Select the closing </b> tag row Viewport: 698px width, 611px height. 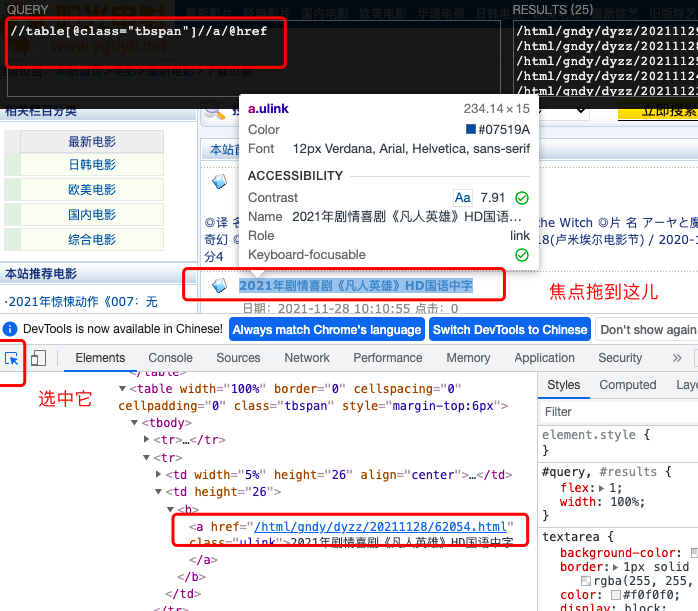(x=191, y=577)
